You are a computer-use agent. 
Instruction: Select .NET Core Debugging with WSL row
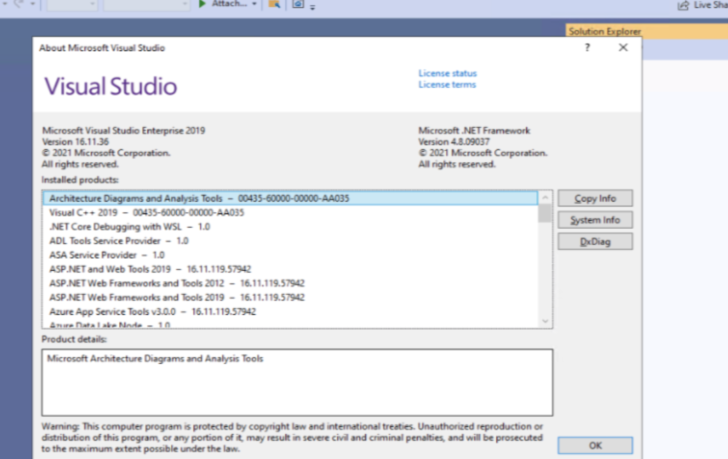coord(291,226)
